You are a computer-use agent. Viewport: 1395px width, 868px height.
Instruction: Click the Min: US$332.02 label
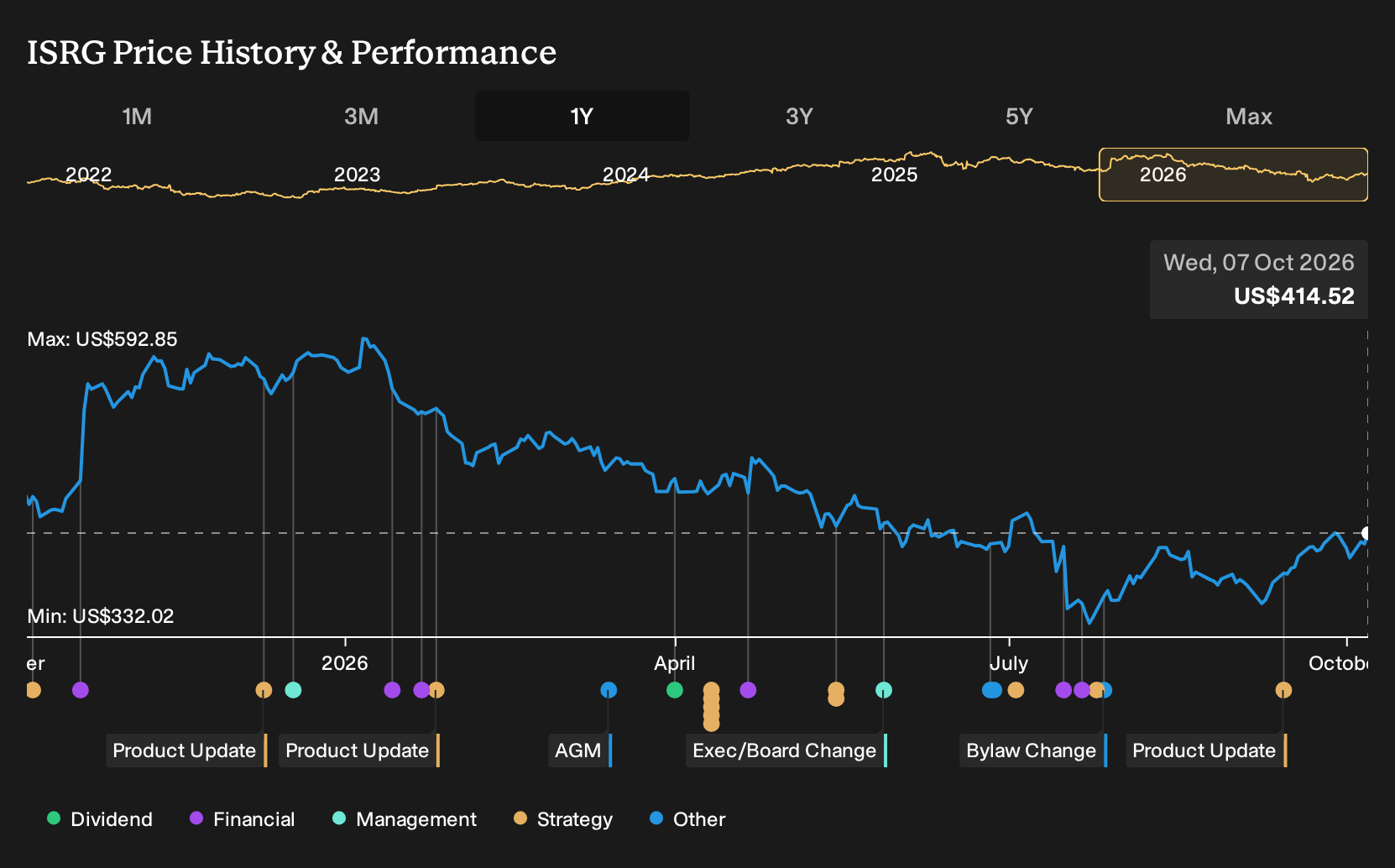(x=101, y=616)
